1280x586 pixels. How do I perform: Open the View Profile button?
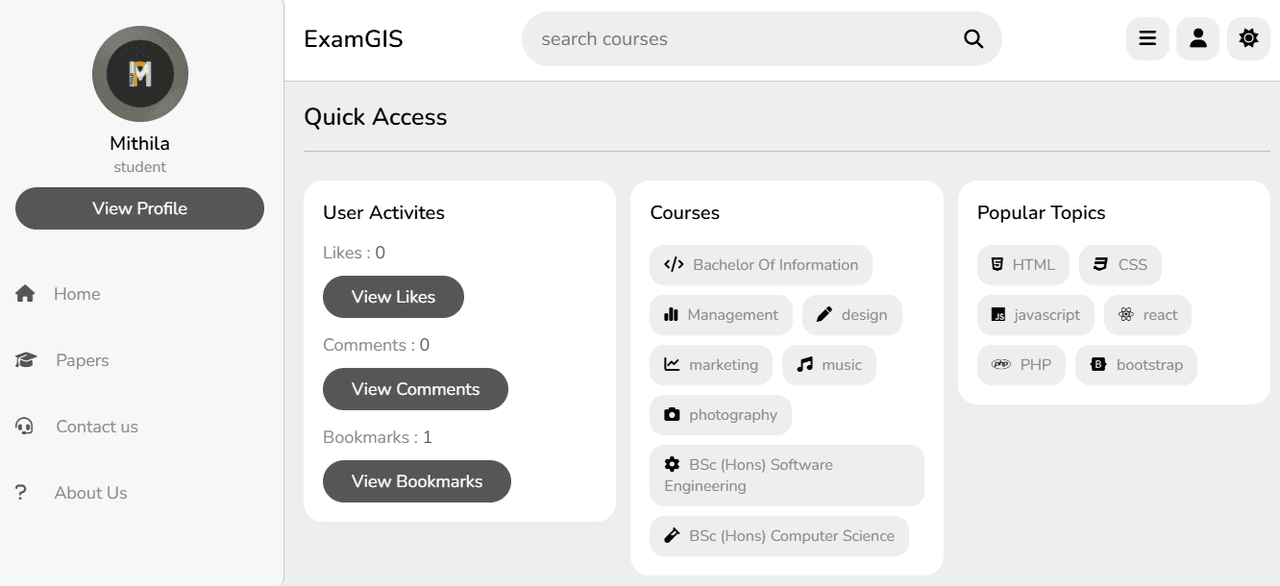coord(140,209)
